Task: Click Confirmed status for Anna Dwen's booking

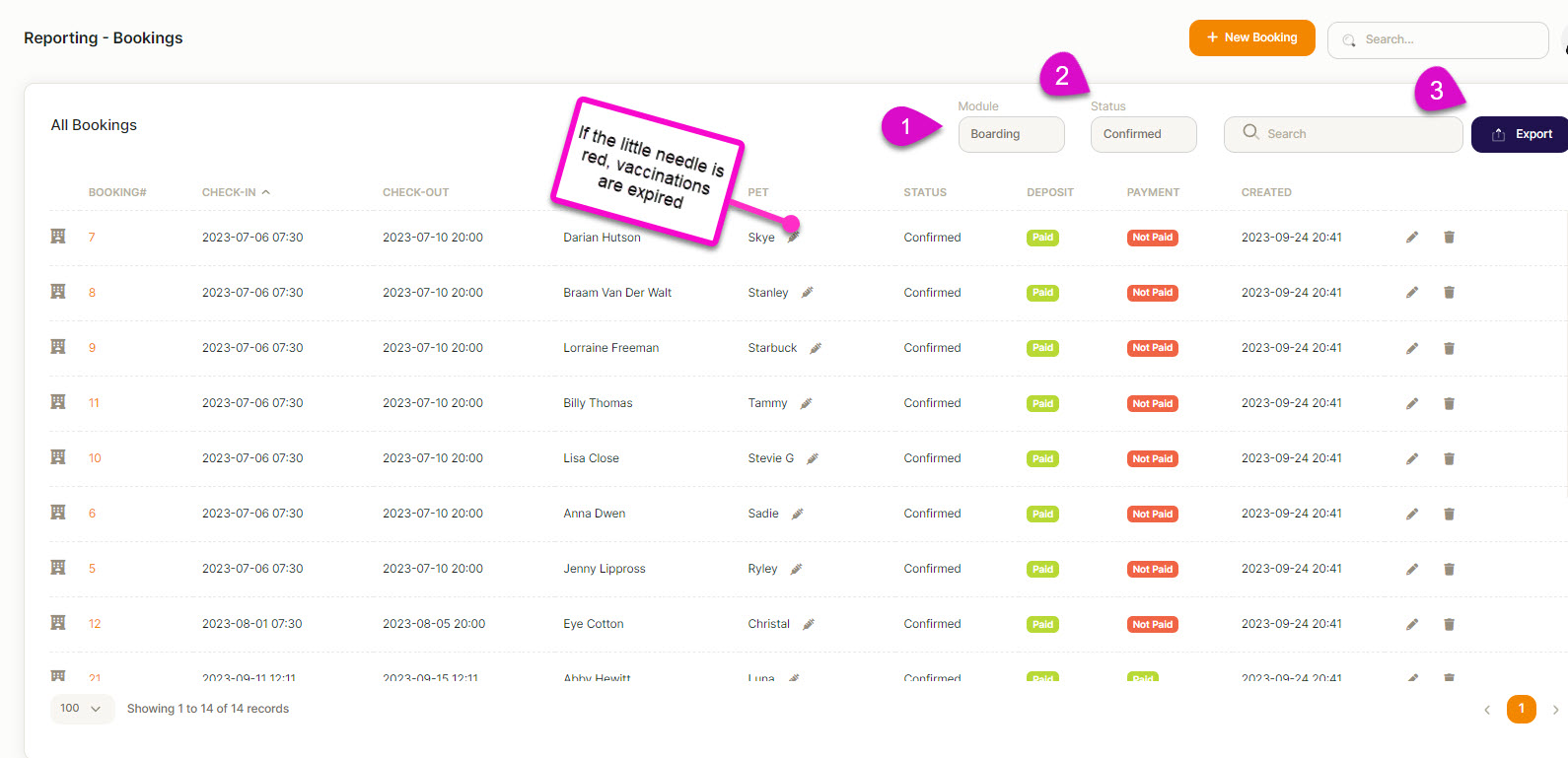Action: pos(932,514)
